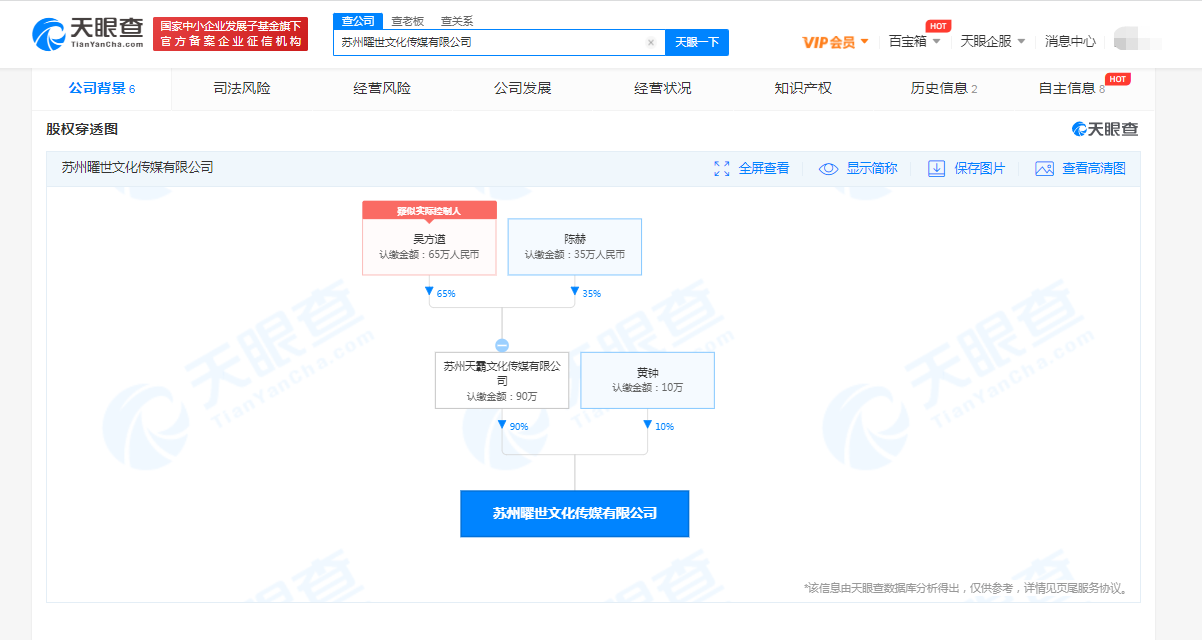Click the 10% share label
1202x640 pixels.
(664, 427)
